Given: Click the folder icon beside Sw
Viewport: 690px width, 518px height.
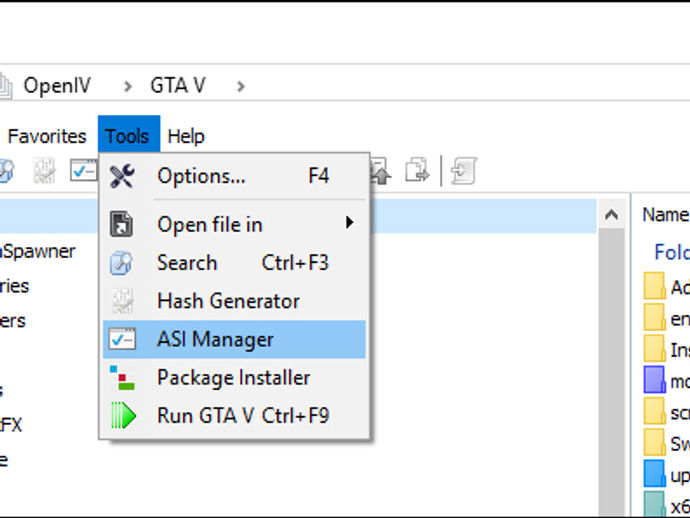Looking at the screenshot, I should (654, 442).
